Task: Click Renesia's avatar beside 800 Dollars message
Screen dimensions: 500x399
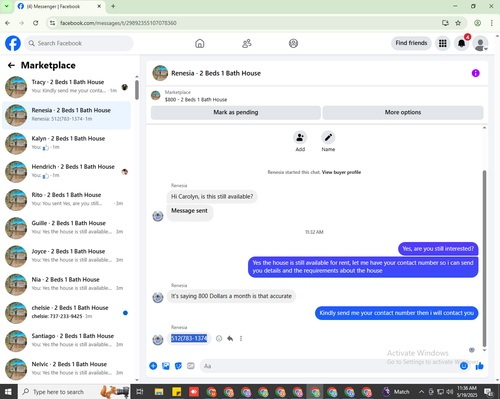Action: click(158, 297)
